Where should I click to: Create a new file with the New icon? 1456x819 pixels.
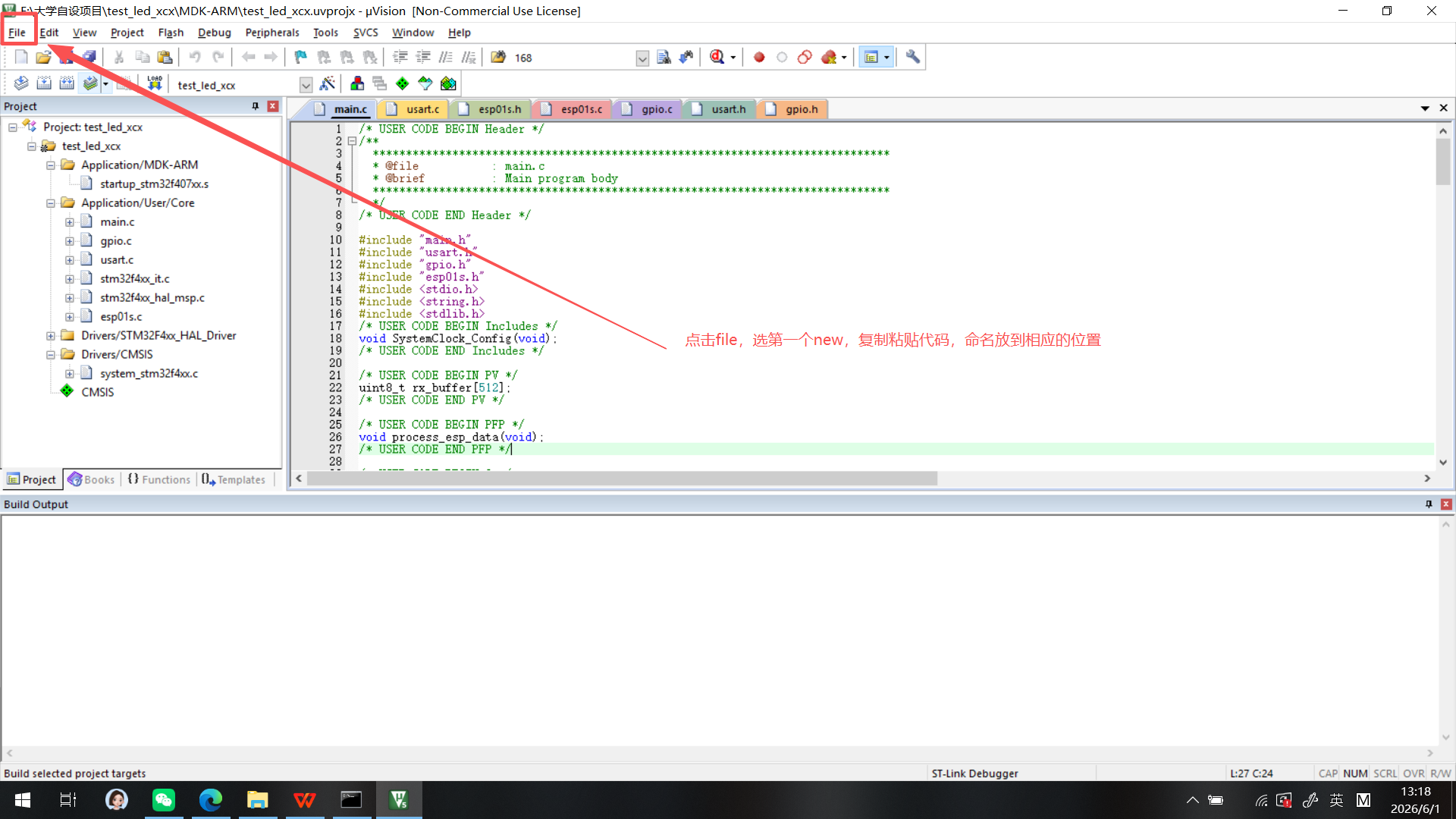click(x=21, y=57)
